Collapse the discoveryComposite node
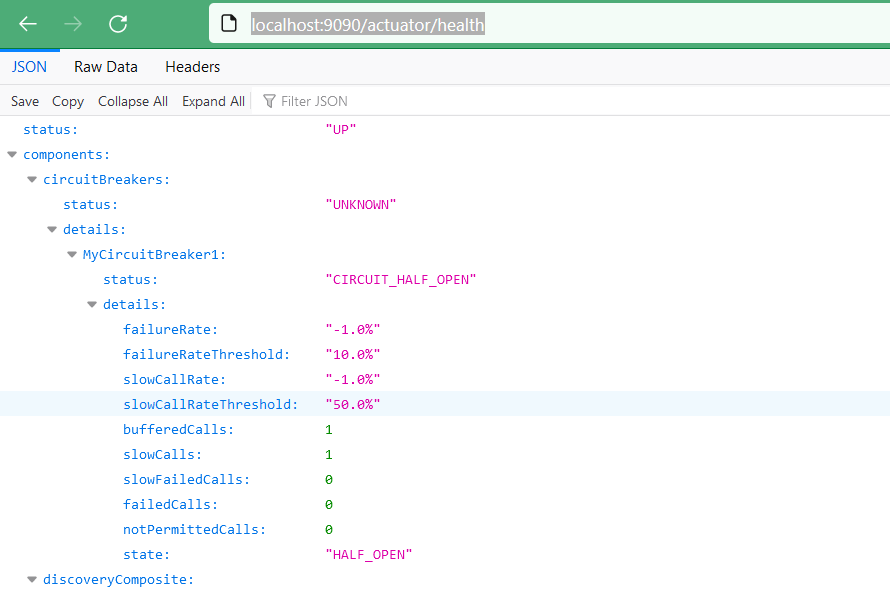The image size is (890, 590). [32, 579]
